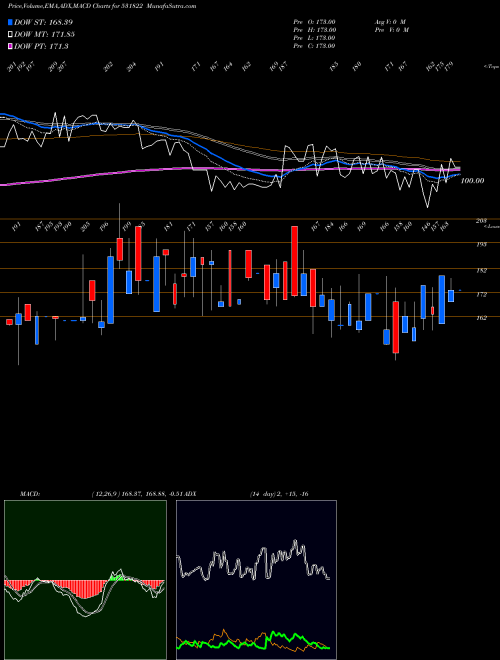Open the dark blue ADX indicator panel
Image resolution: width=500 pixels, height=660 pixels.
(x=256, y=580)
